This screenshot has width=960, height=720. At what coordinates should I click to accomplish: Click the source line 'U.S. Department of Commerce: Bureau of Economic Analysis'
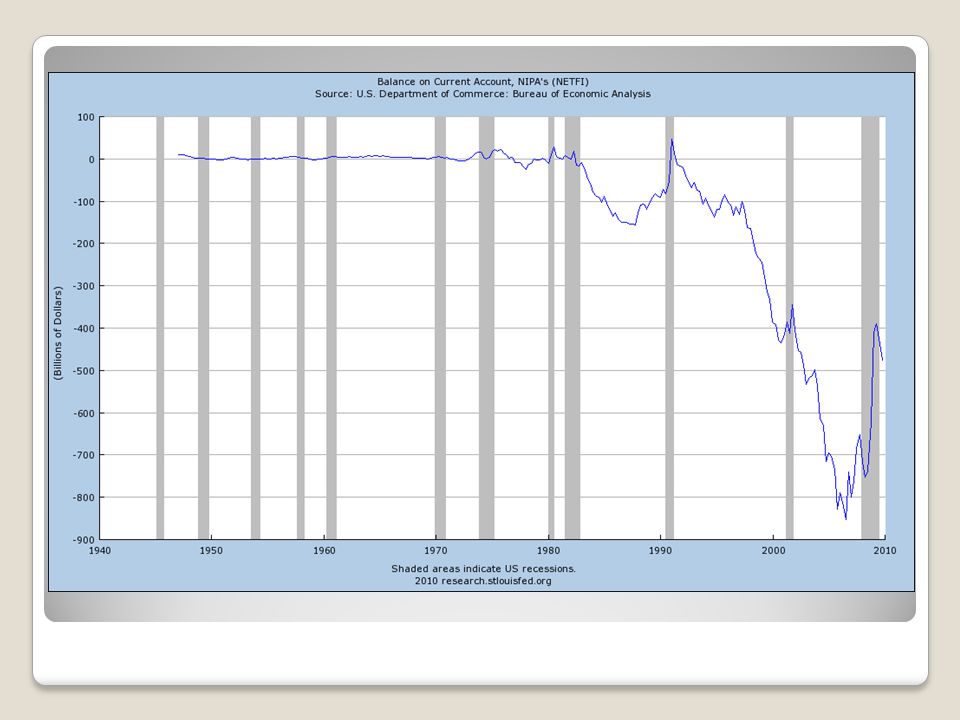coord(503,94)
